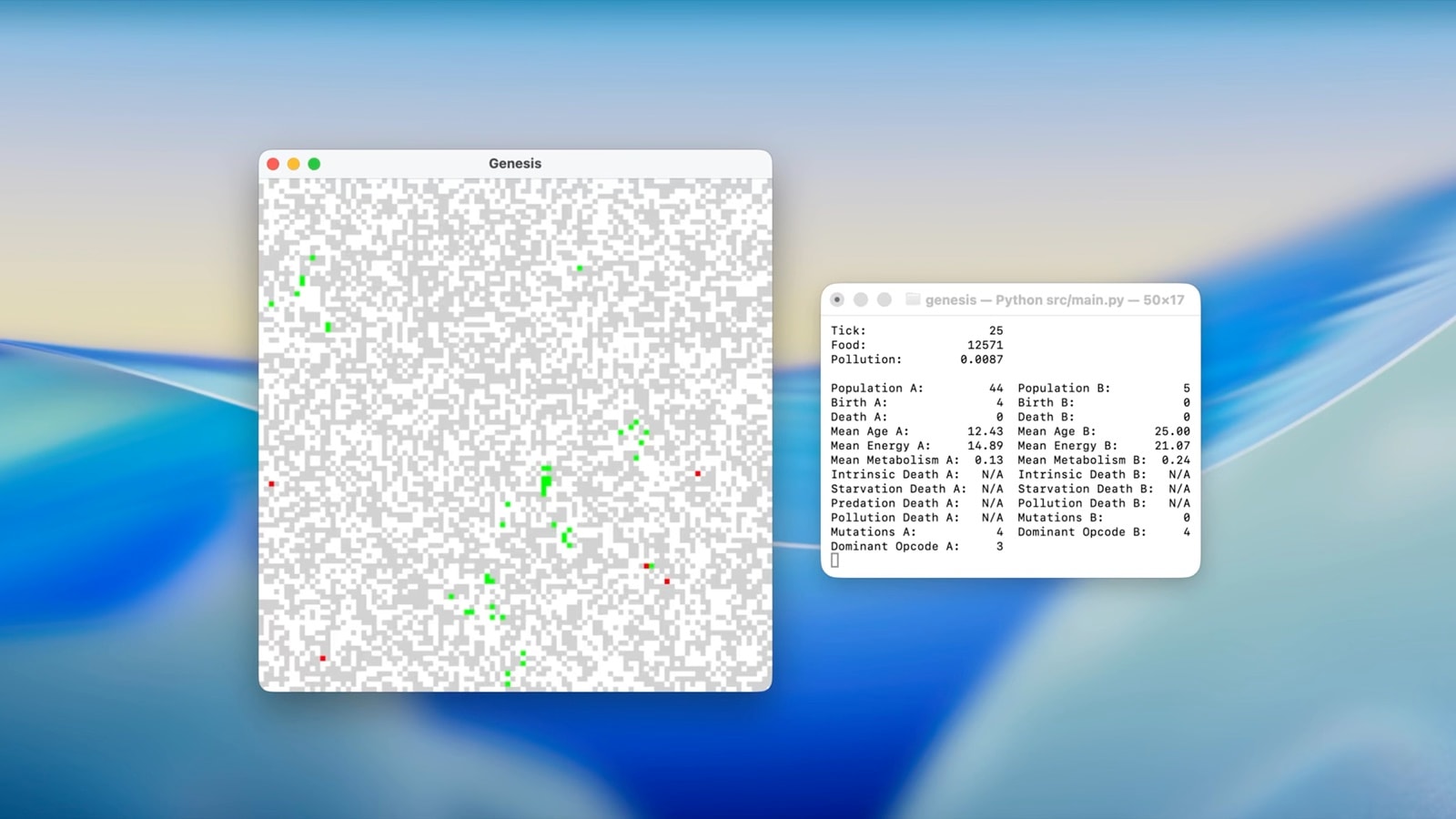Click the Mean Energy A value 14.89
Viewport: 1456px width, 819px height.
(x=985, y=446)
